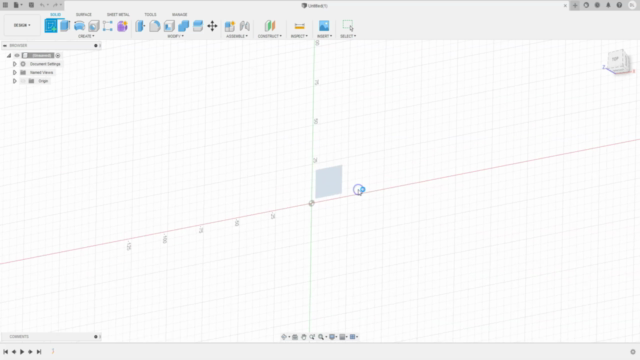Select the Offset Face tool
Viewport: 640px width, 360px height.
(198, 26)
